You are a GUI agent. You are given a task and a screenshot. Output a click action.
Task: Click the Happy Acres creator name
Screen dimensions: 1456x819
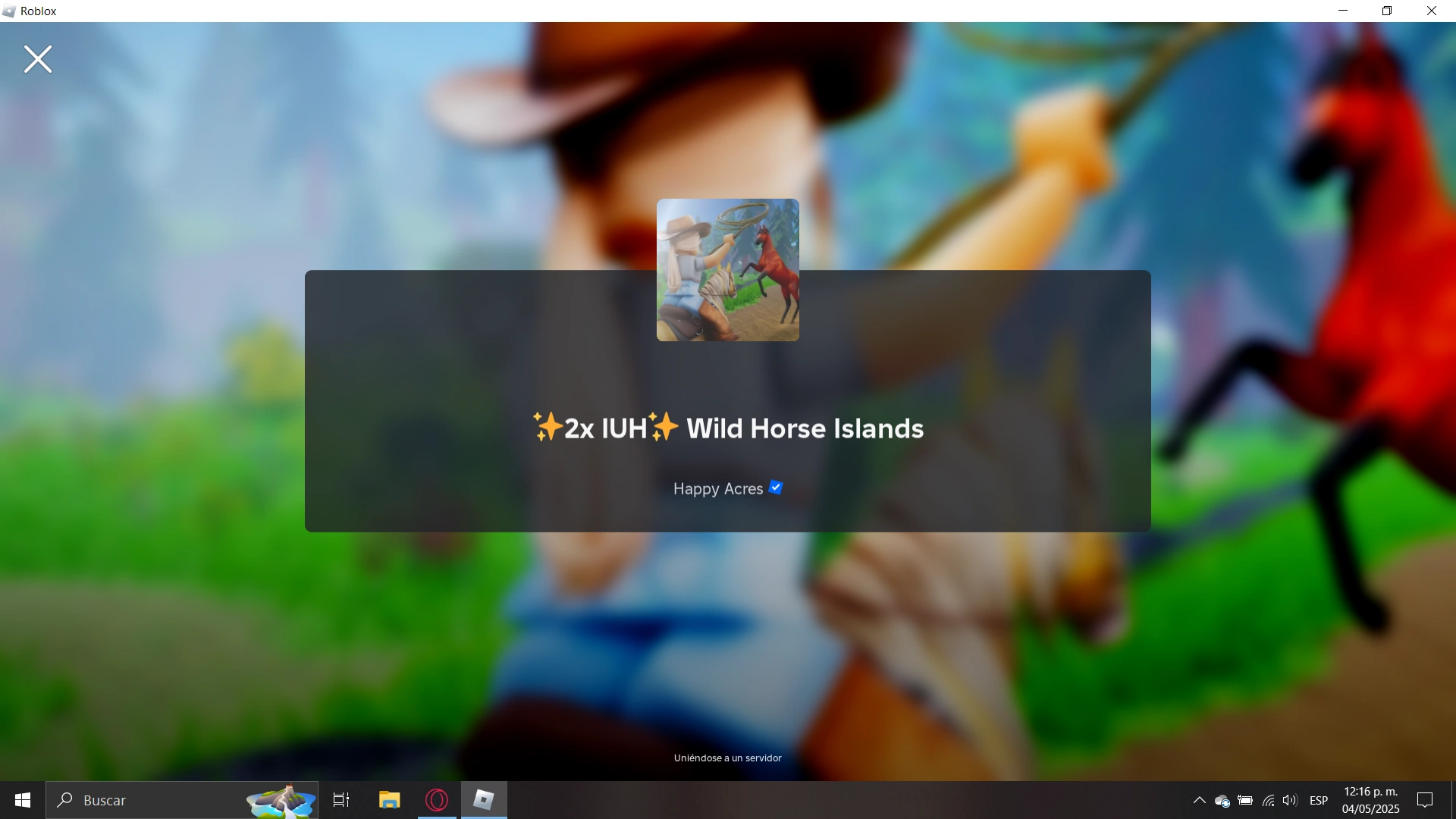tap(717, 489)
